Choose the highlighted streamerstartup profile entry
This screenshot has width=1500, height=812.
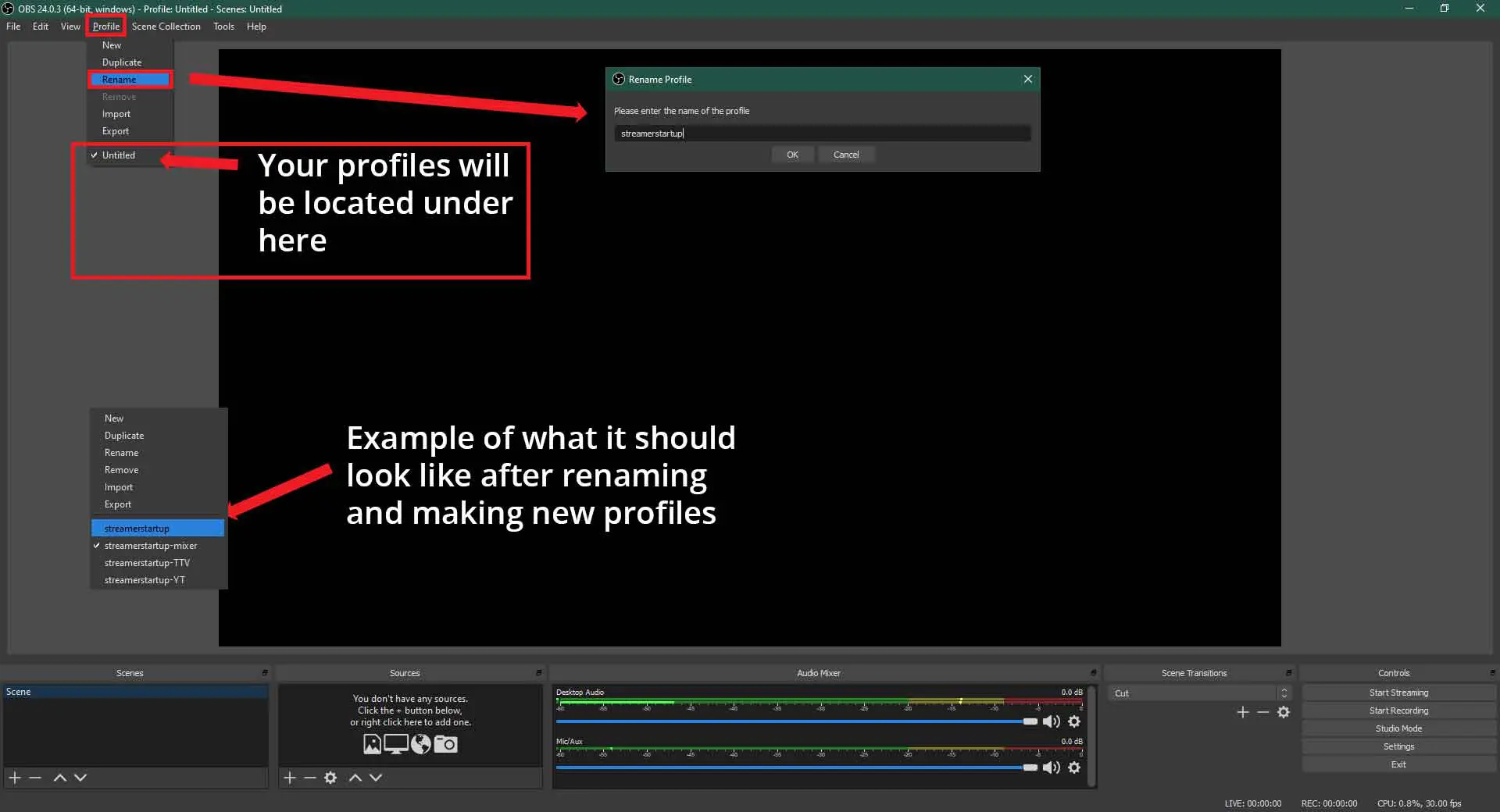(x=158, y=529)
